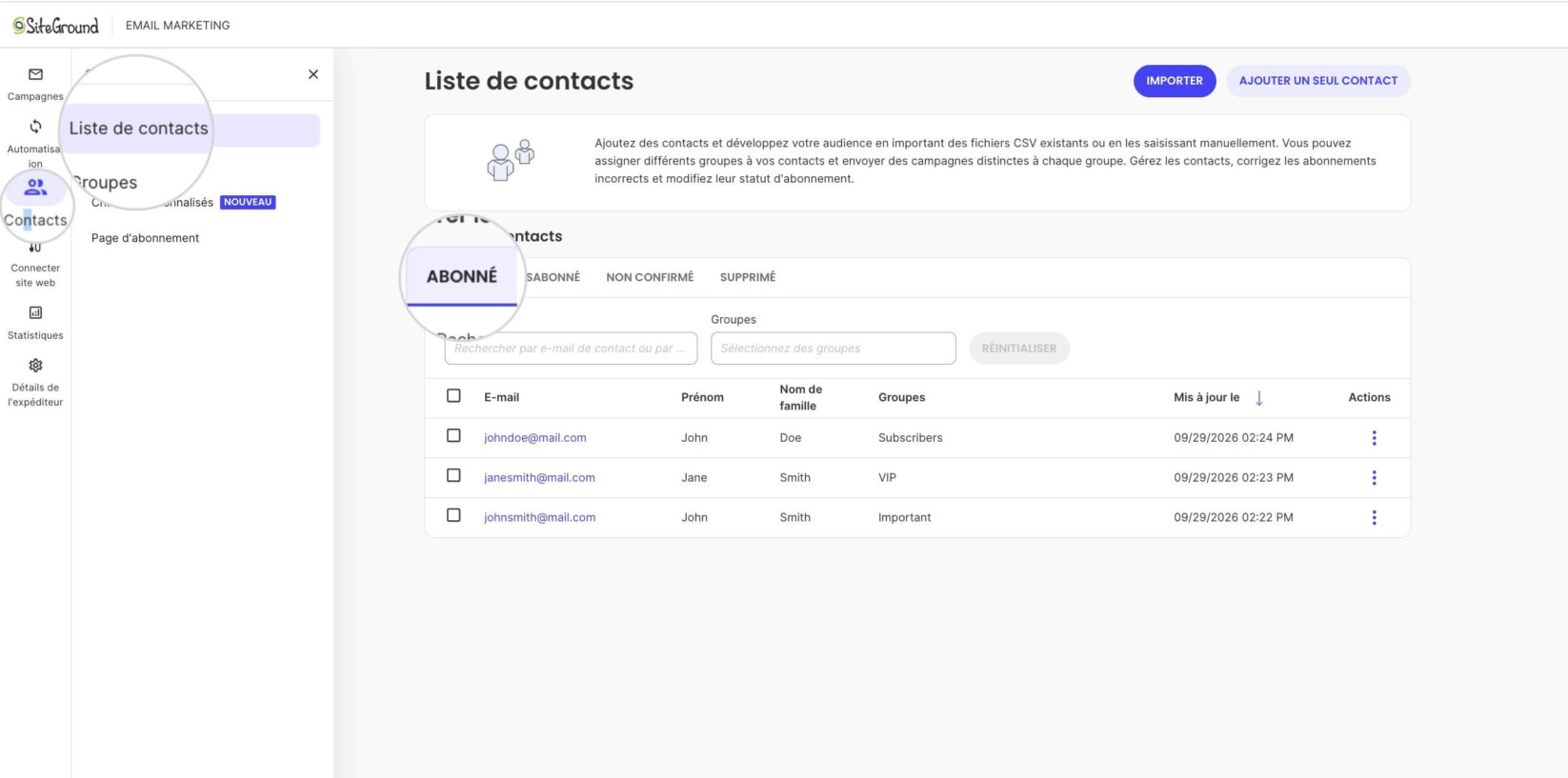Open the janesmith@mail.com contact link
This screenshot has height=778, width=1568.
point(539,478)
